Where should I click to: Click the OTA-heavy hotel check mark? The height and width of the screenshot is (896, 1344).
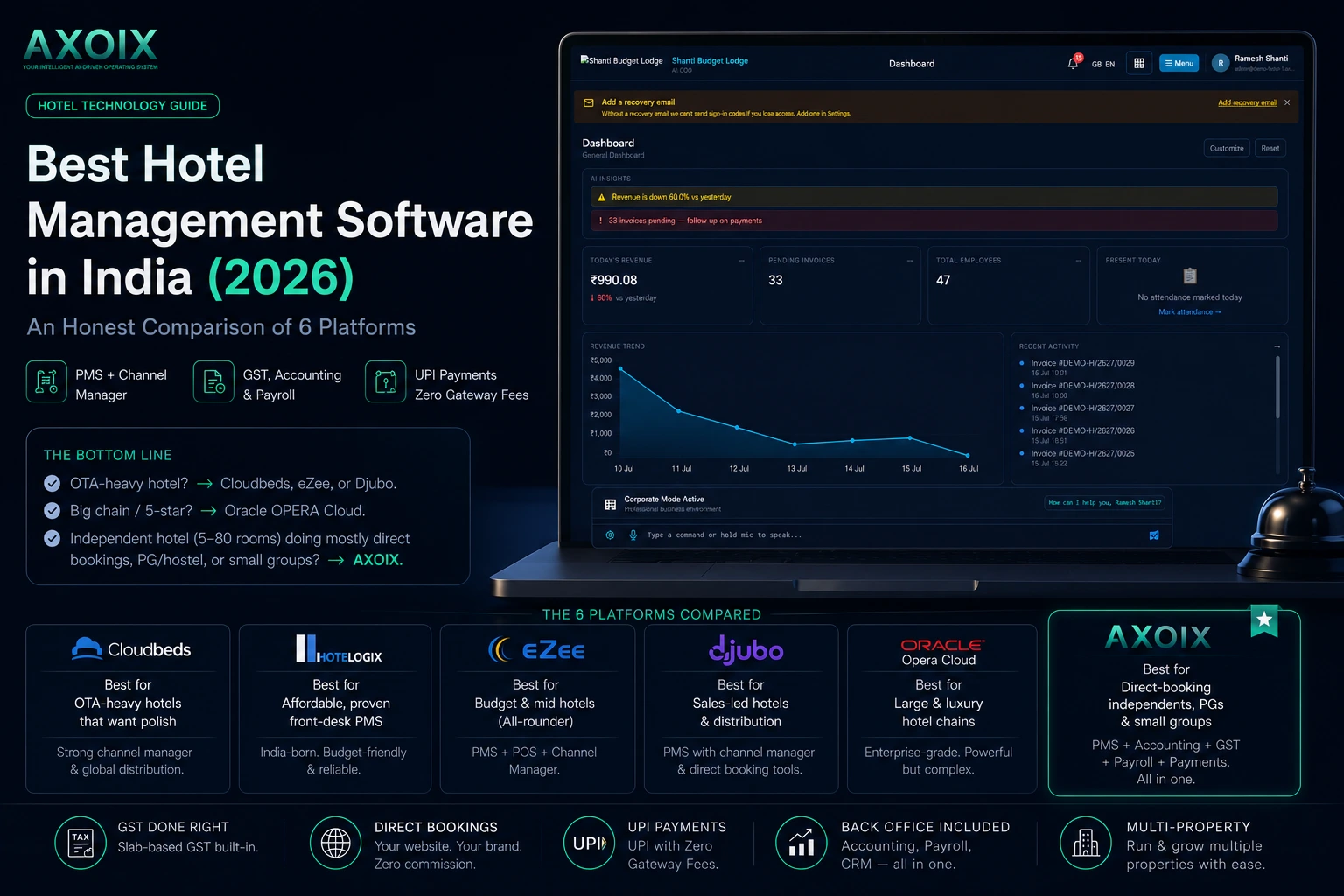point(52,483)
